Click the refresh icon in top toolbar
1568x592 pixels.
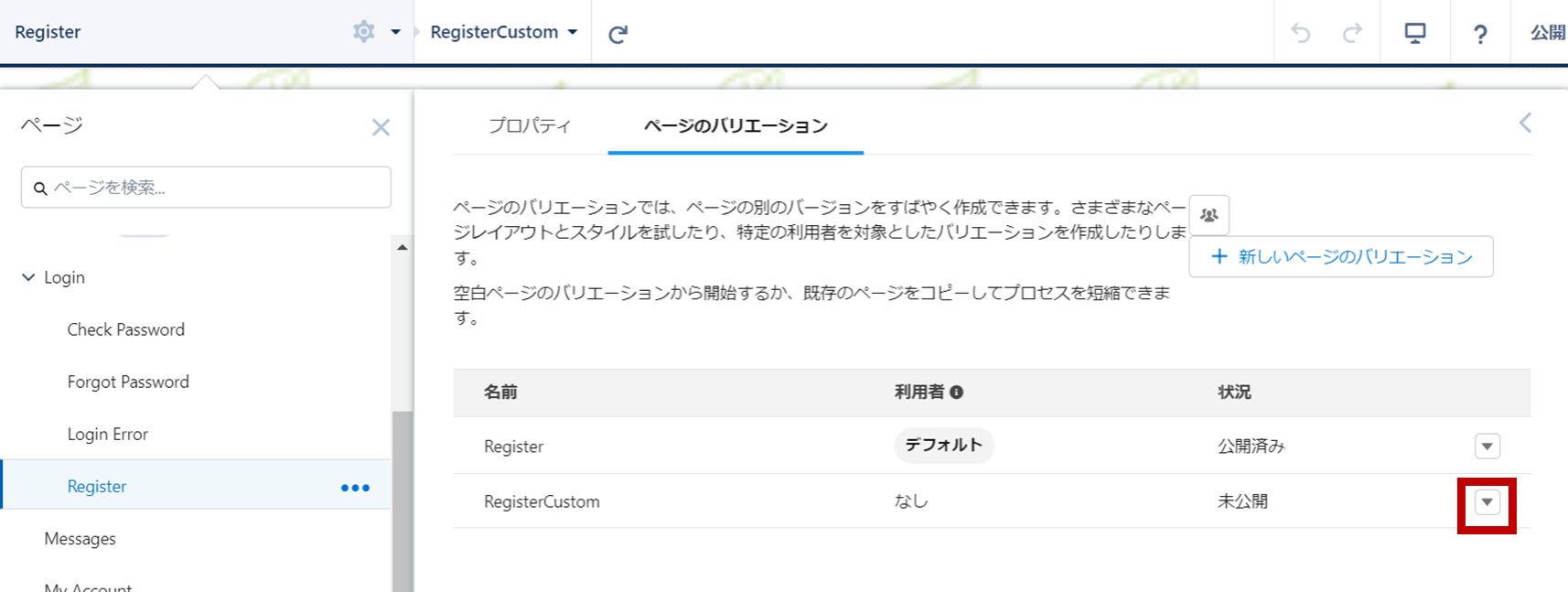[618, 34]
